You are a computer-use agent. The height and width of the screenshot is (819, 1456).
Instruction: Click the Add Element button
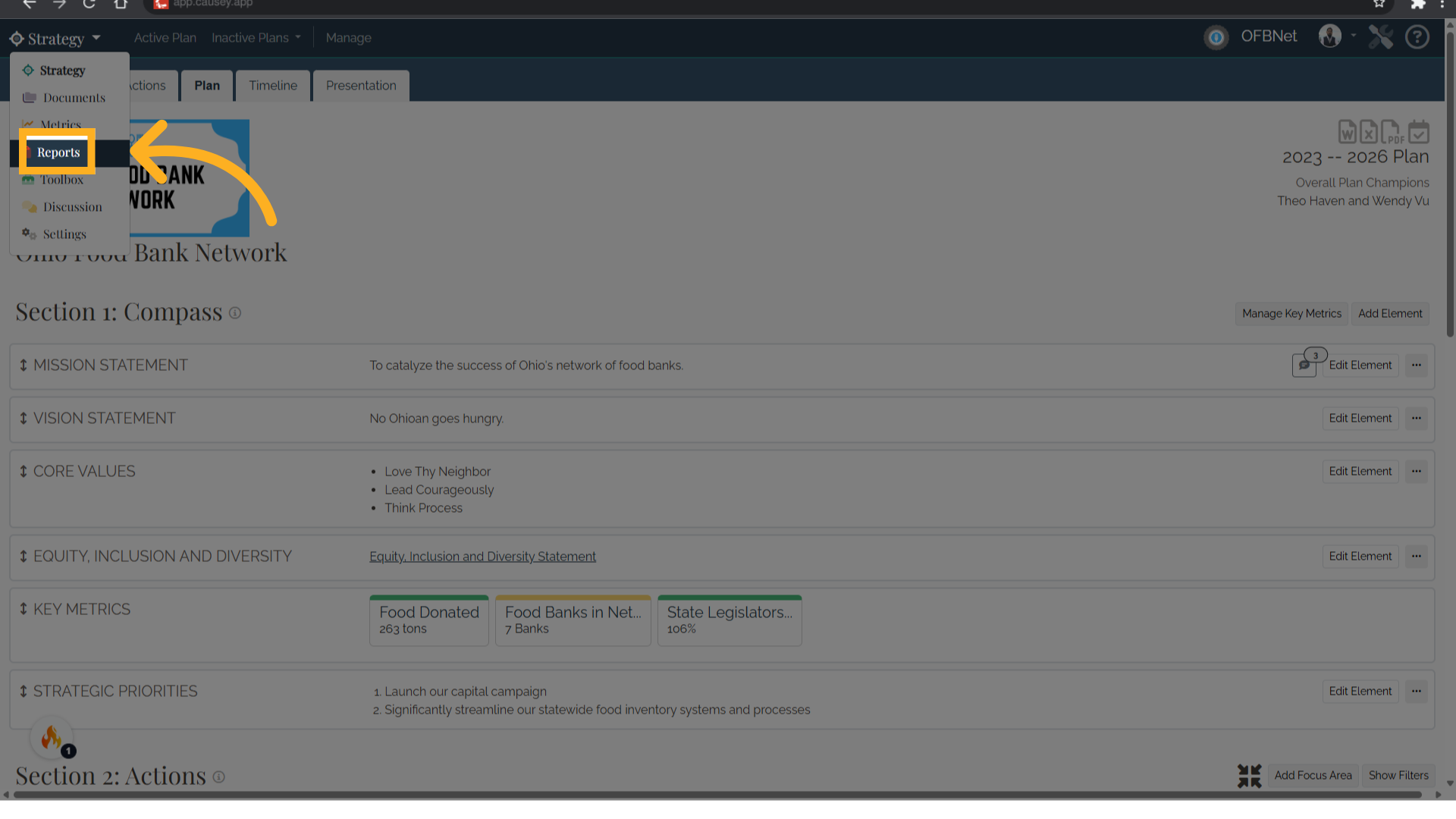click(x=1390, y=314)
